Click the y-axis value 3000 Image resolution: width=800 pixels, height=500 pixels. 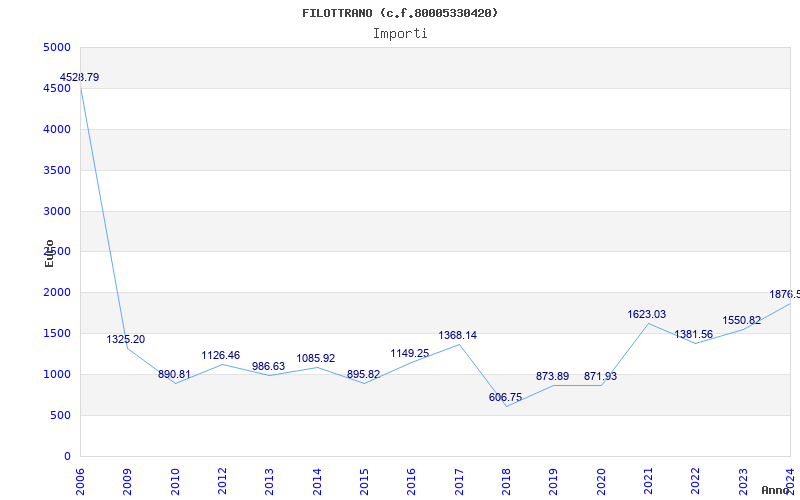(x=57, y=211)
